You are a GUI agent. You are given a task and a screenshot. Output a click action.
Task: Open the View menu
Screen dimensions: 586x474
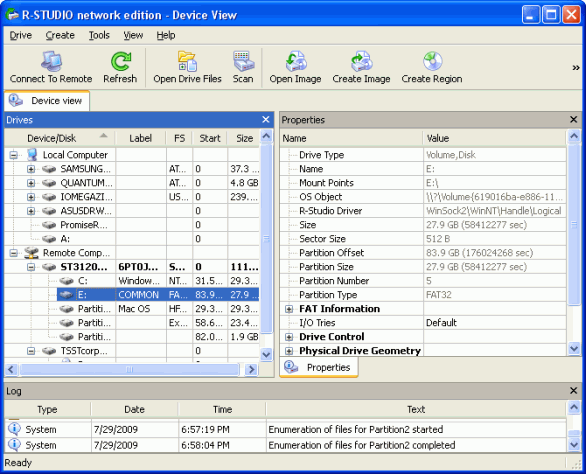(133, 35)
